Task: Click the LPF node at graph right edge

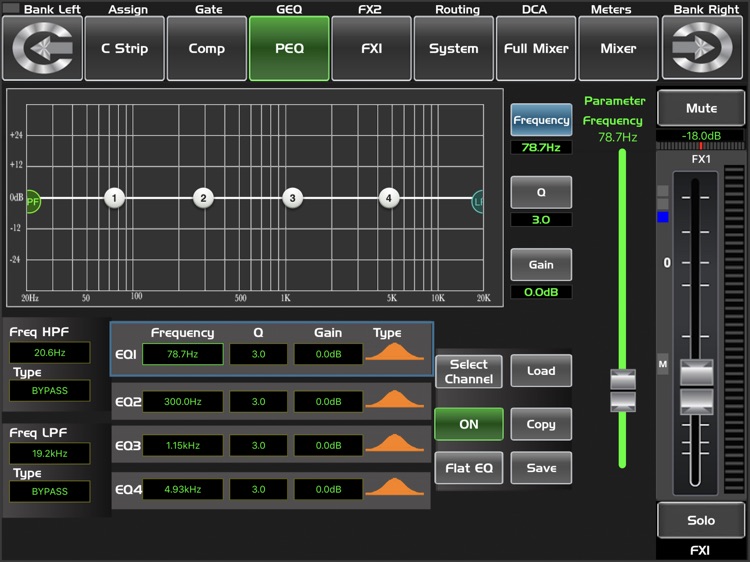Action: pyautogui.click(x=479, y=202)
